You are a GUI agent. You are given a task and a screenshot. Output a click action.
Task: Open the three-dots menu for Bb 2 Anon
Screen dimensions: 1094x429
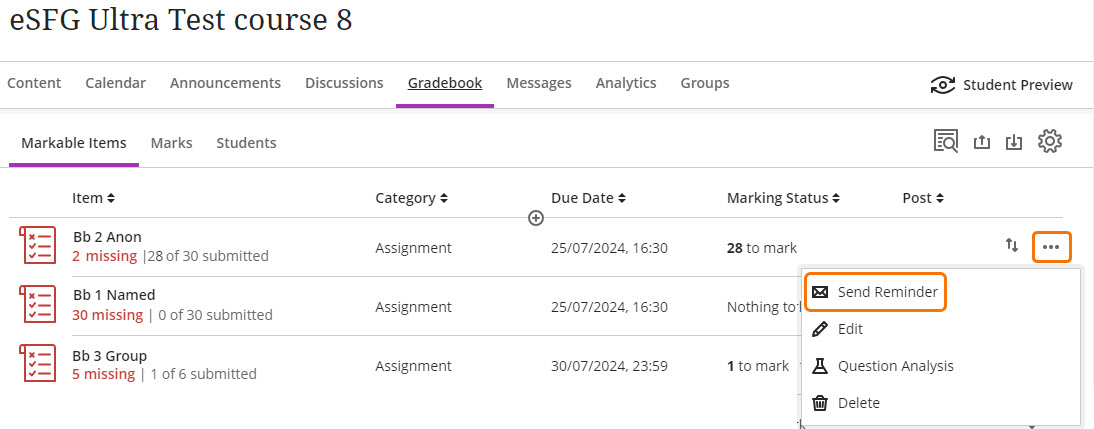tap(1051, 246)
